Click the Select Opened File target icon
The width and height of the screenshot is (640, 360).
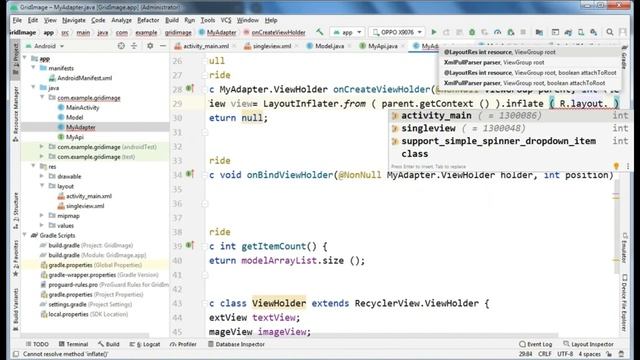pos(121,46)
